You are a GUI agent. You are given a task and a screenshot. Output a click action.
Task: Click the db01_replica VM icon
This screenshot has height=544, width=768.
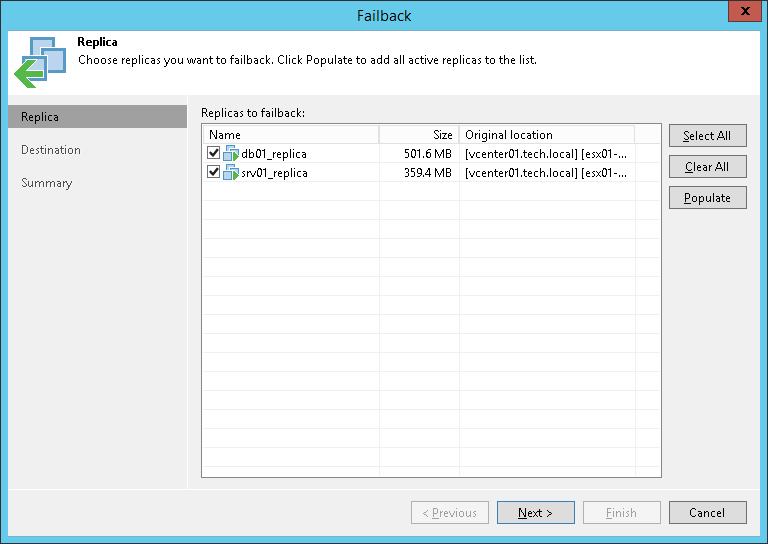[x=231, y=154]
